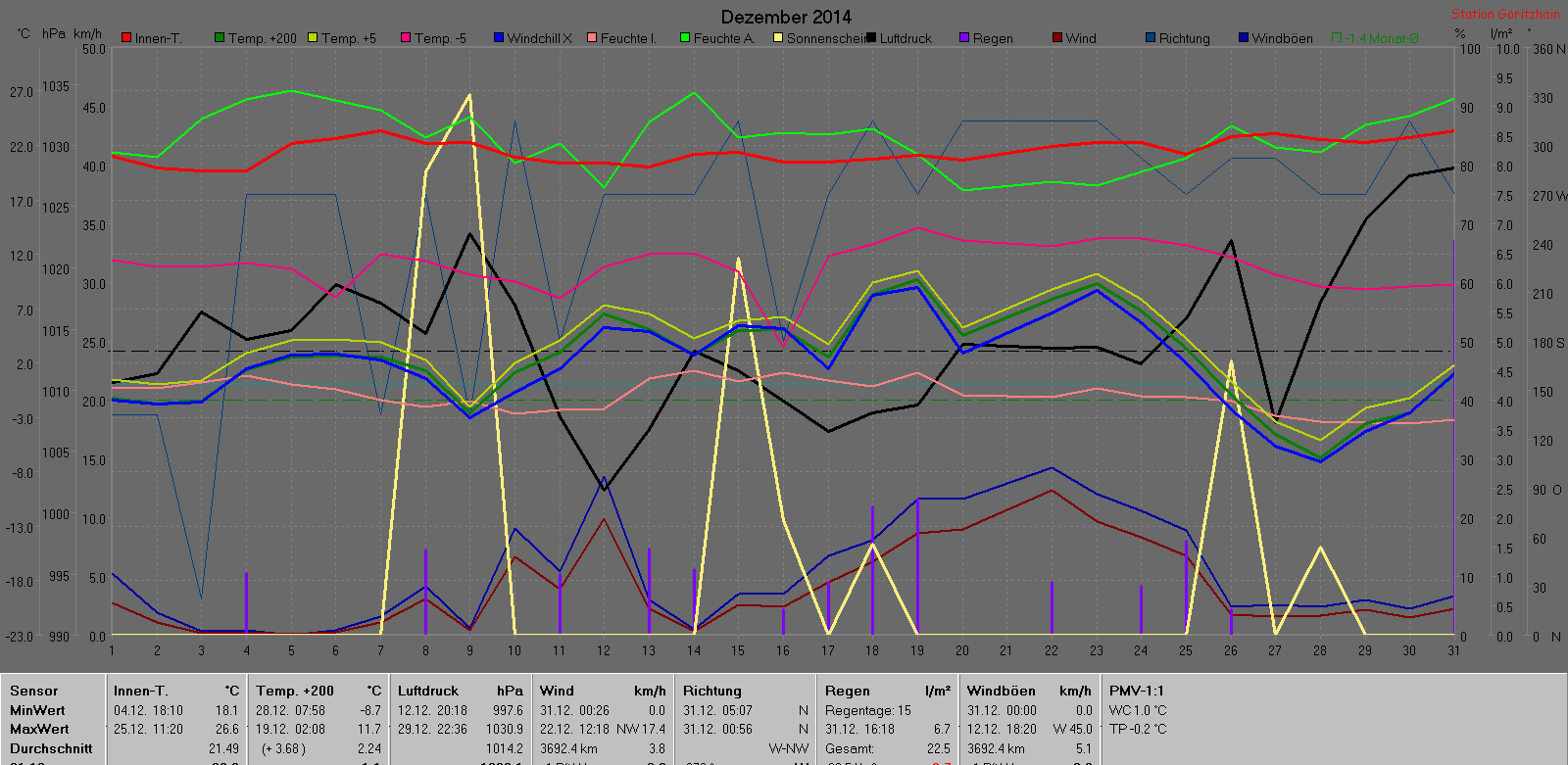This screenshot has height=765, width=1568.
Task: Click the Luftdruck minimum value 997.6
Action: [x=509, y=710]
